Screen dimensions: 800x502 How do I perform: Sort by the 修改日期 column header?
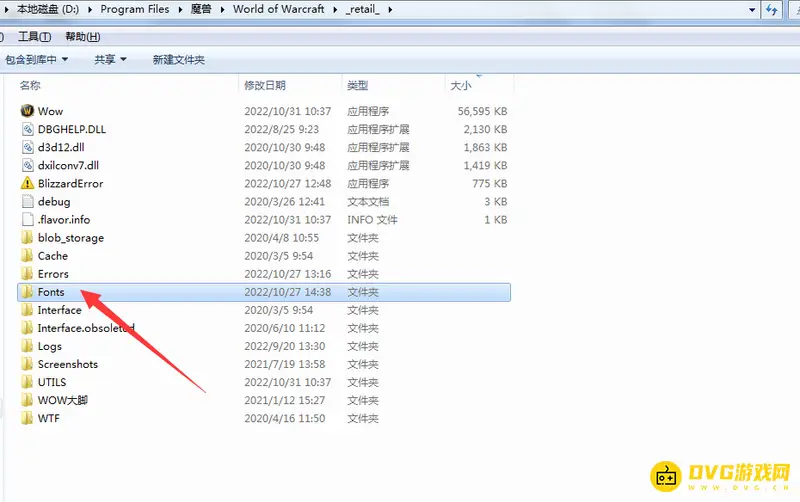pyautogui.click(x=265, y=85)
